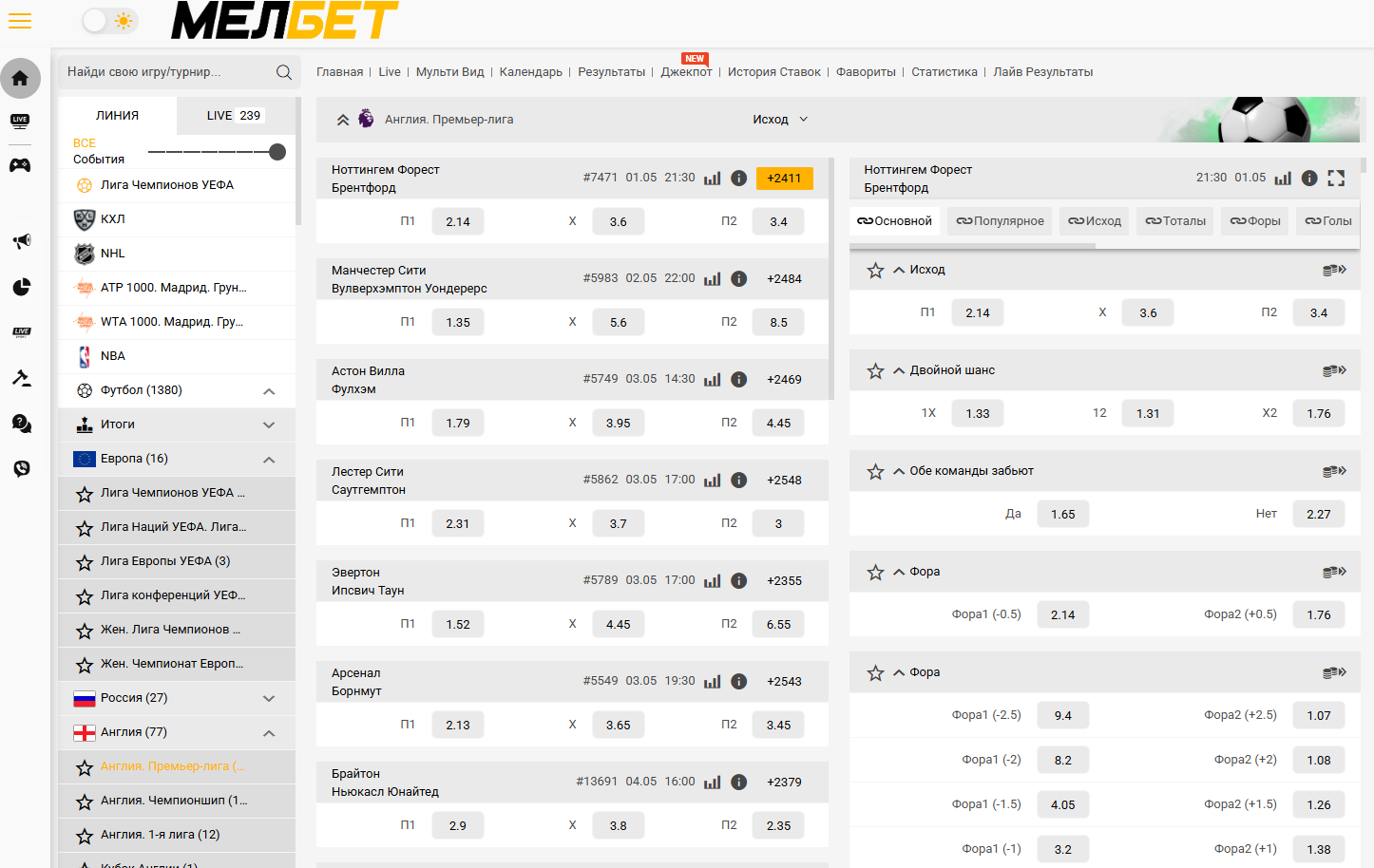This screenshot has height=868, width=1374.
Task: Go to home via sidebar icon
Action: click(x=20, y=78)
